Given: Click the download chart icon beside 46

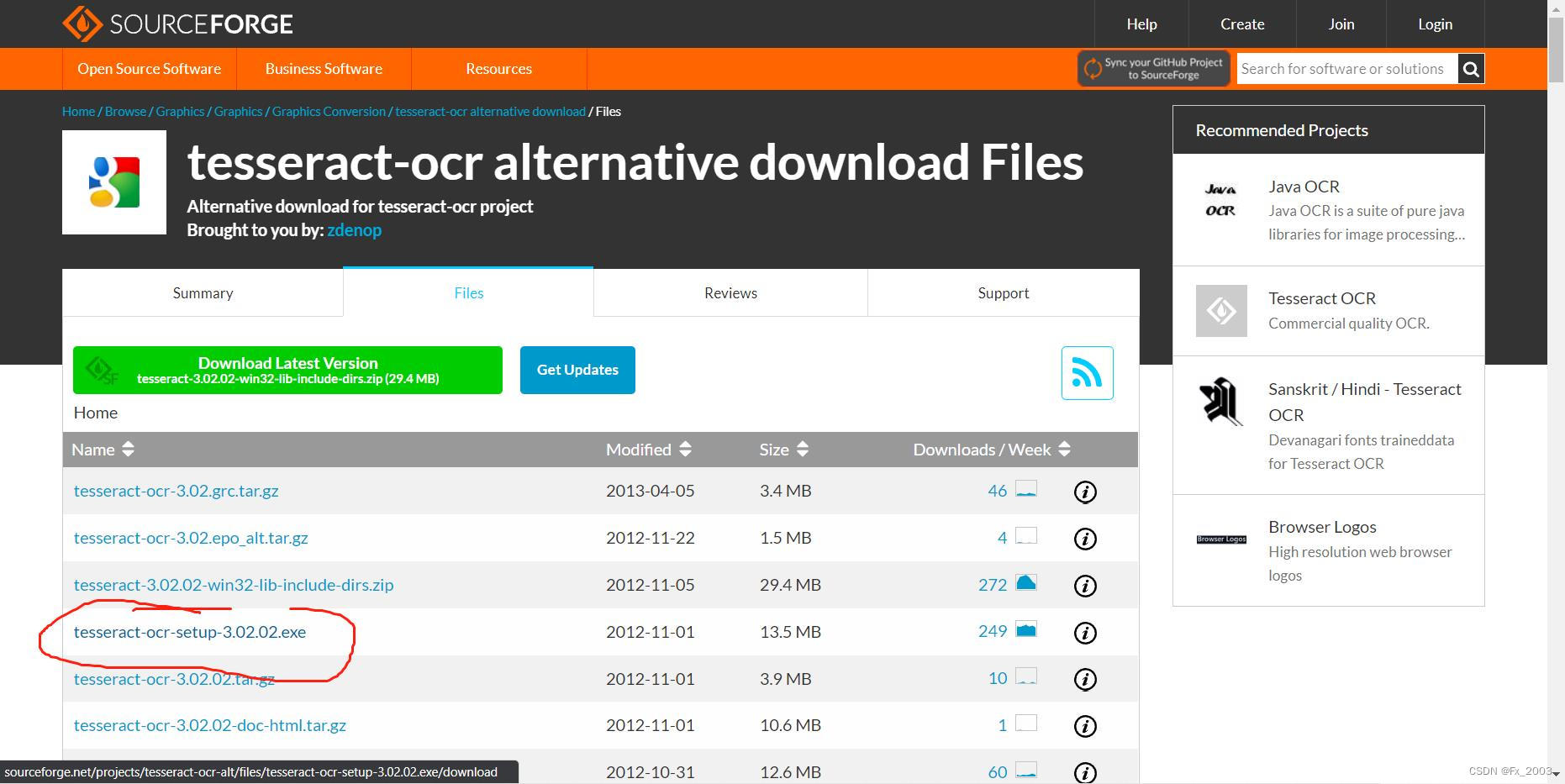Looking at the screenshot, I should pyautogui.click(x=1026, y=489).
